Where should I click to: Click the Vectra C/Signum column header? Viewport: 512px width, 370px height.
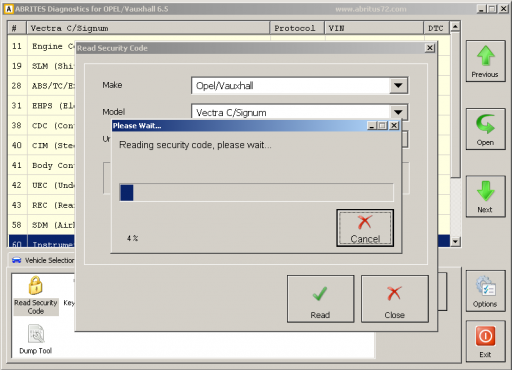148,28
